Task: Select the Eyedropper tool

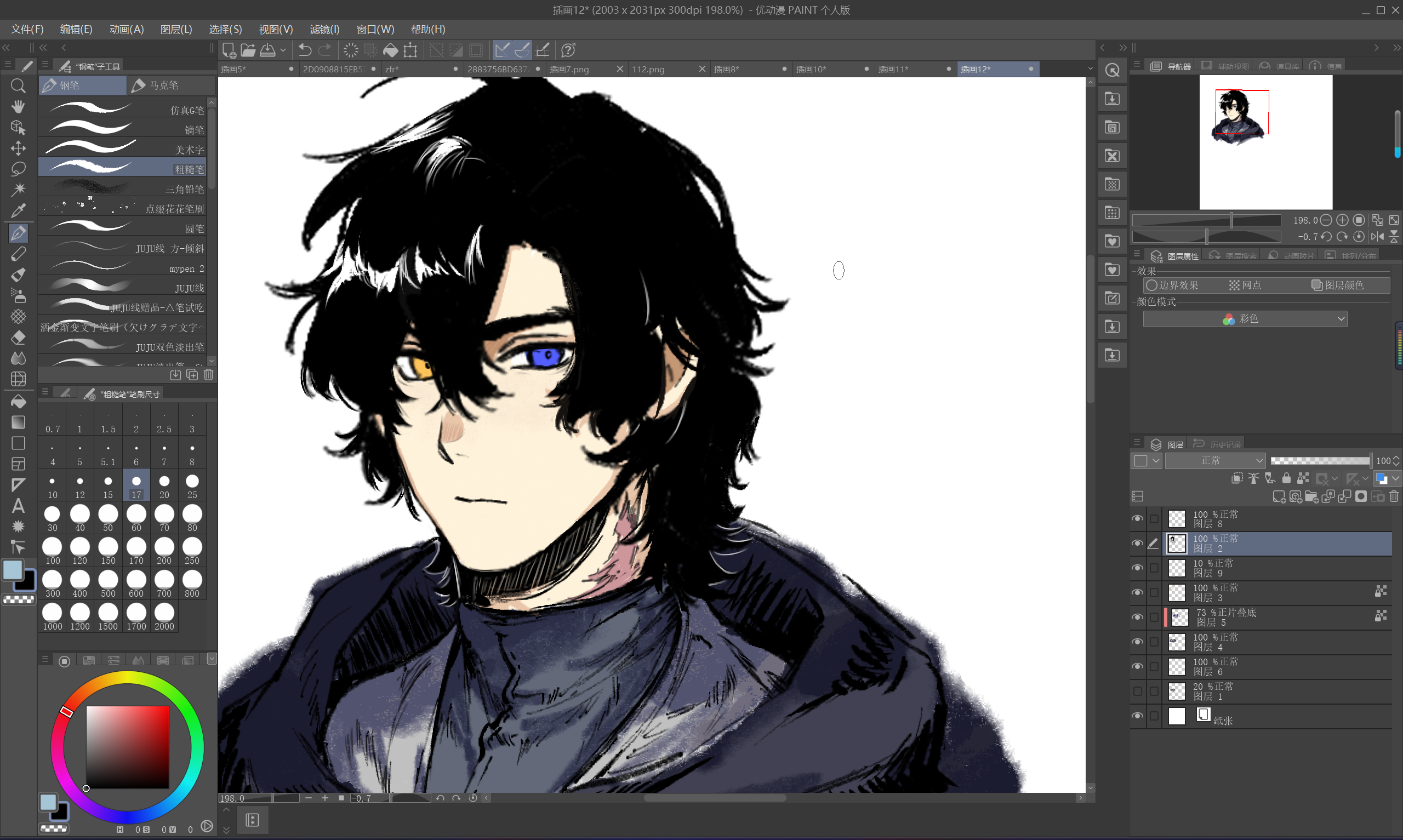Action: point(18,211)
